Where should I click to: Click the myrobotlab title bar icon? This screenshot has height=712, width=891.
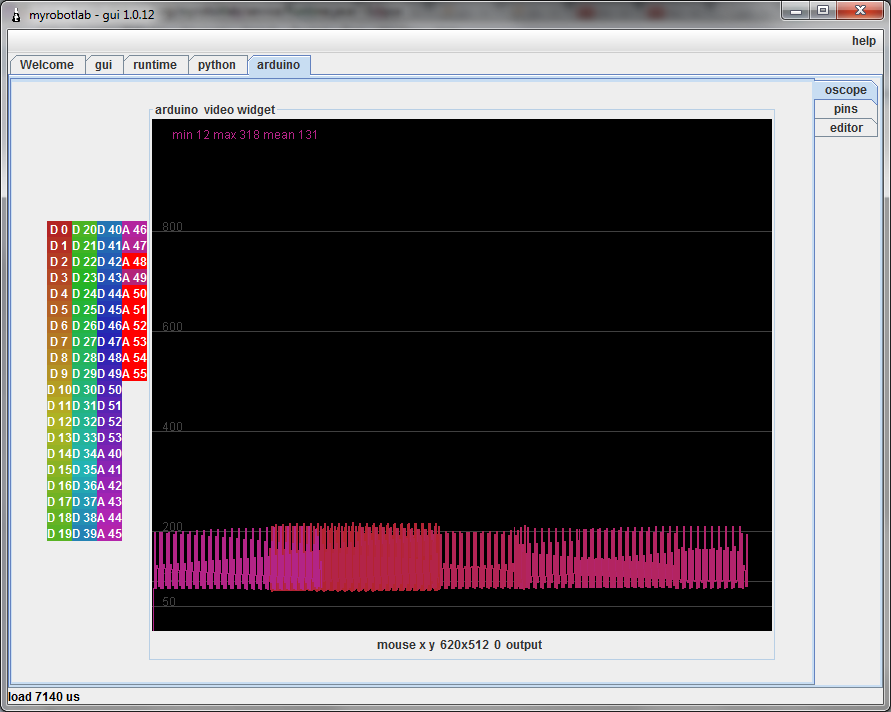16,15
